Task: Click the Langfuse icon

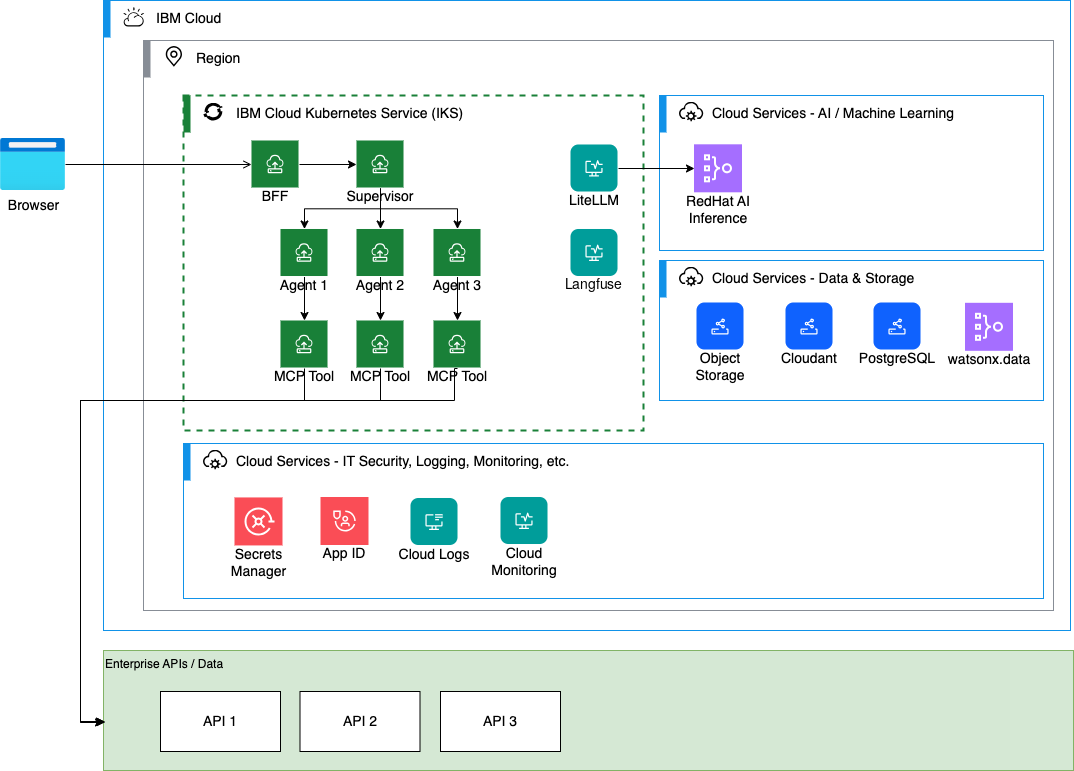Action: tap(594, 252)
